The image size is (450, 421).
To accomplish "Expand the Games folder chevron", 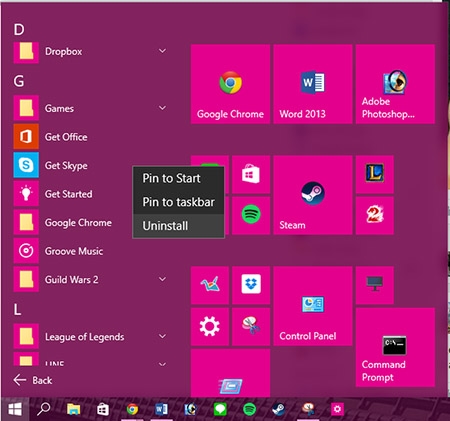I will pyautogui.click(x=162, y=108).
